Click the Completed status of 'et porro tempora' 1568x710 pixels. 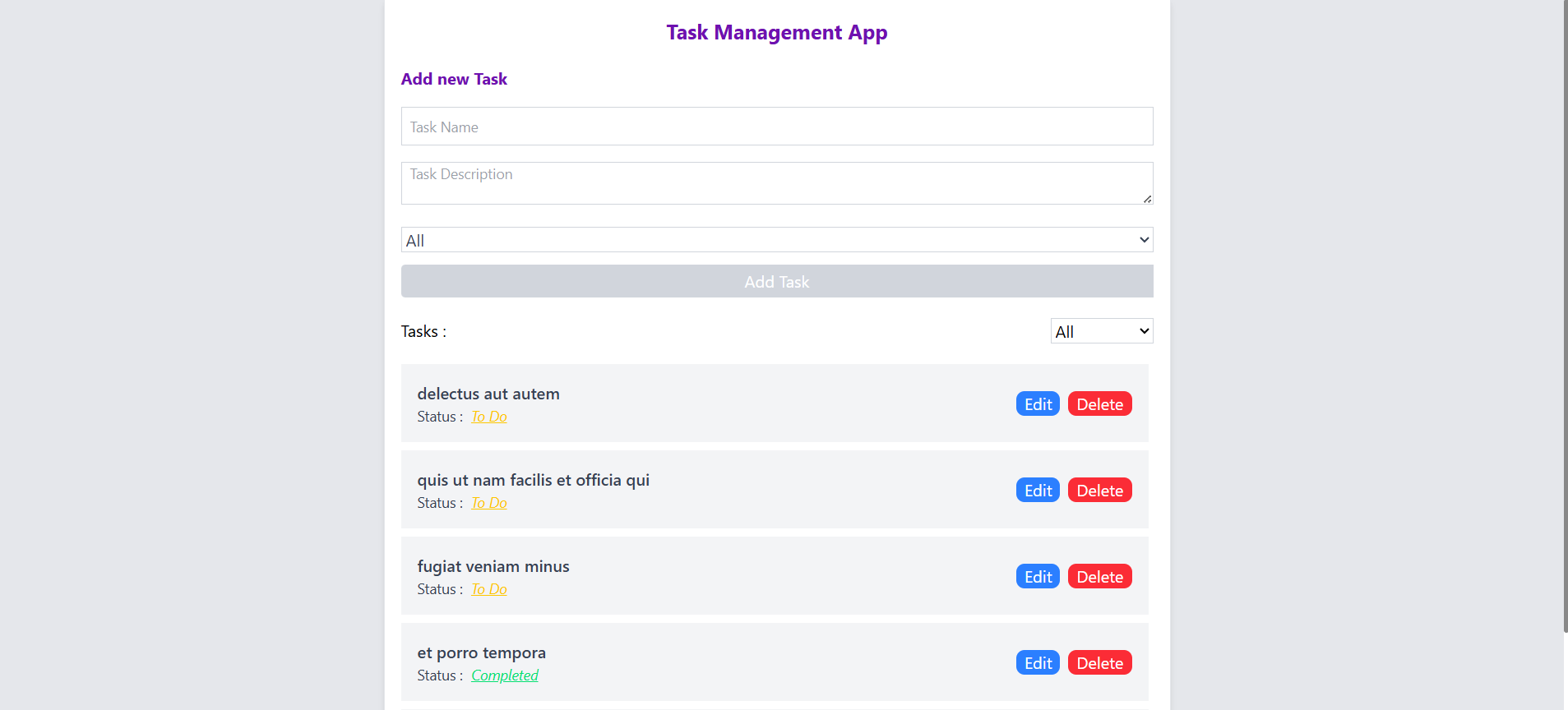[505, 675]
